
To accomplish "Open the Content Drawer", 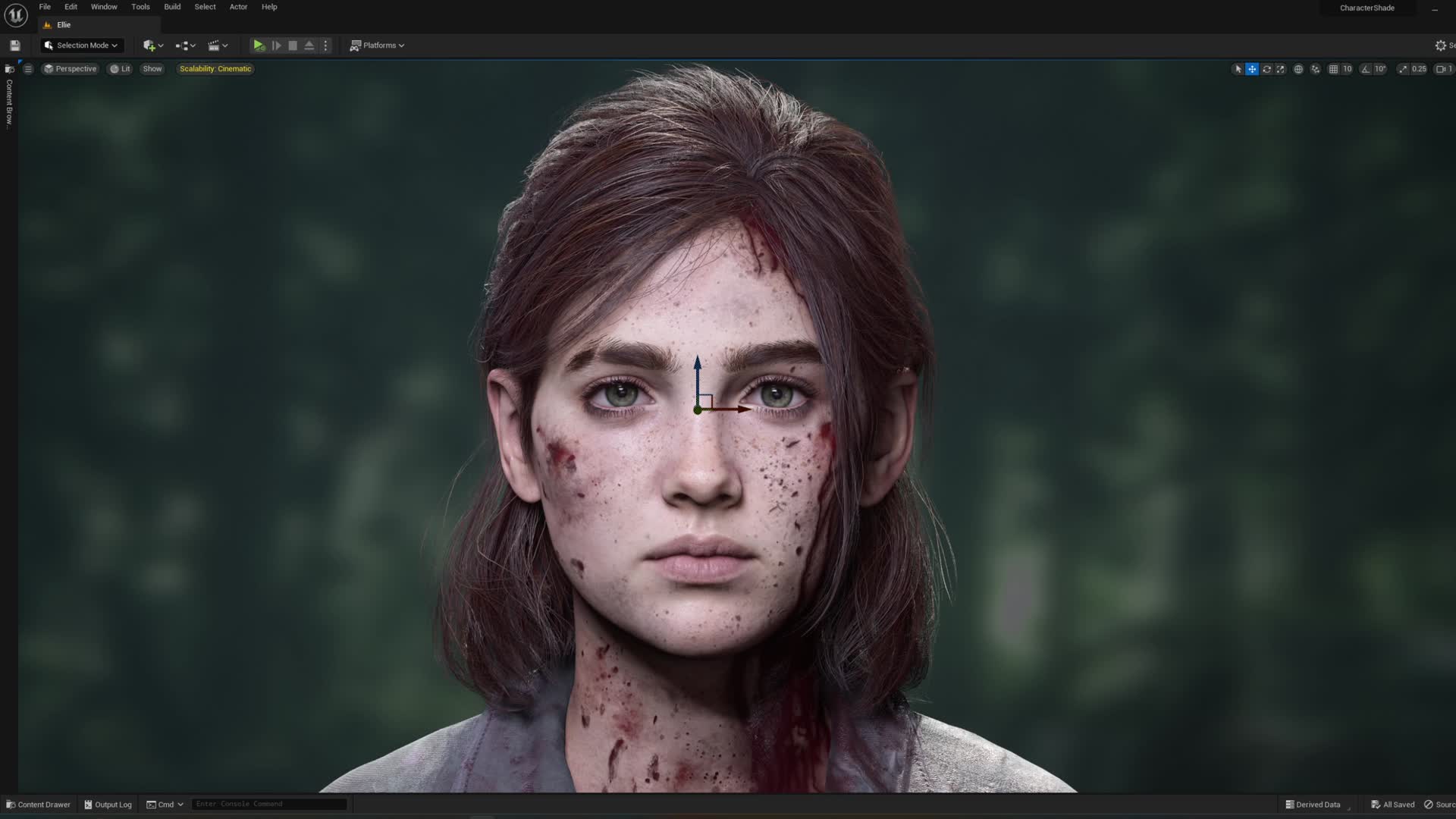I will (x=38, y=805).
